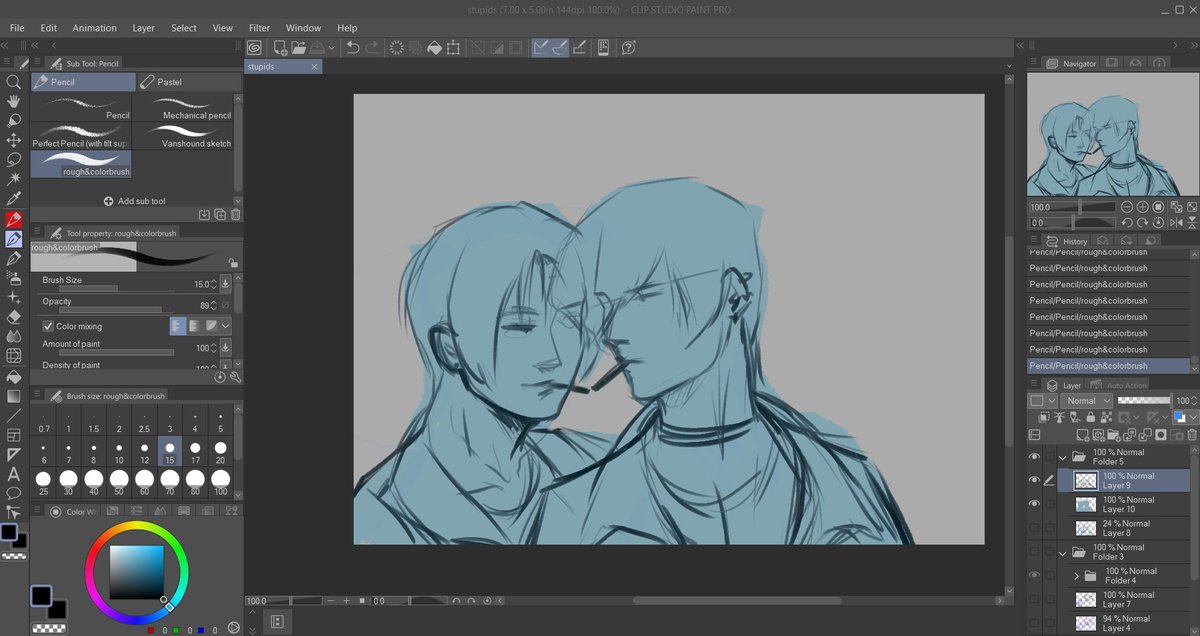The width and height of the screenshot is (1200, 636).
Task: Click inside the color wheel square
Action: [137, 572]
